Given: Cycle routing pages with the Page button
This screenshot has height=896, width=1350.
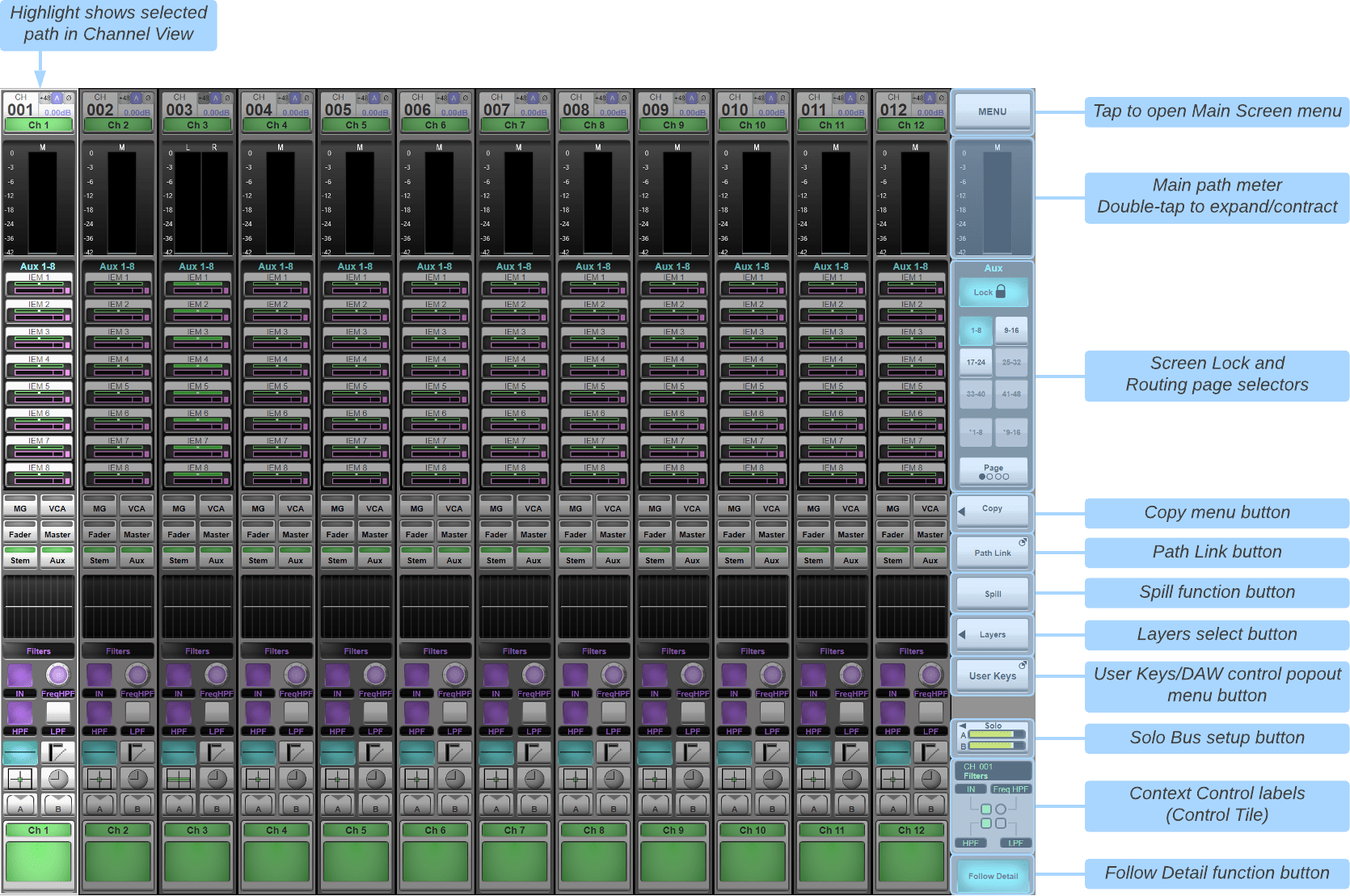Looking at the screenshot, I should 994,471.
